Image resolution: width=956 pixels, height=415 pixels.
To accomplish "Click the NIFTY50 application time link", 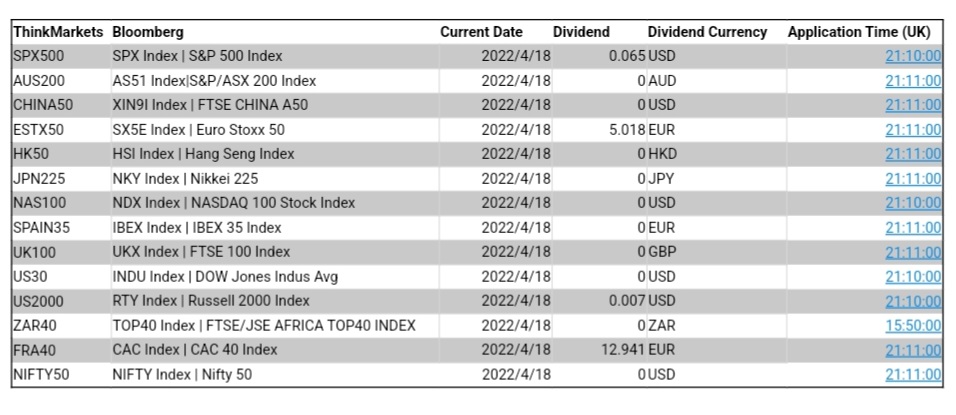I will (912, 375).
